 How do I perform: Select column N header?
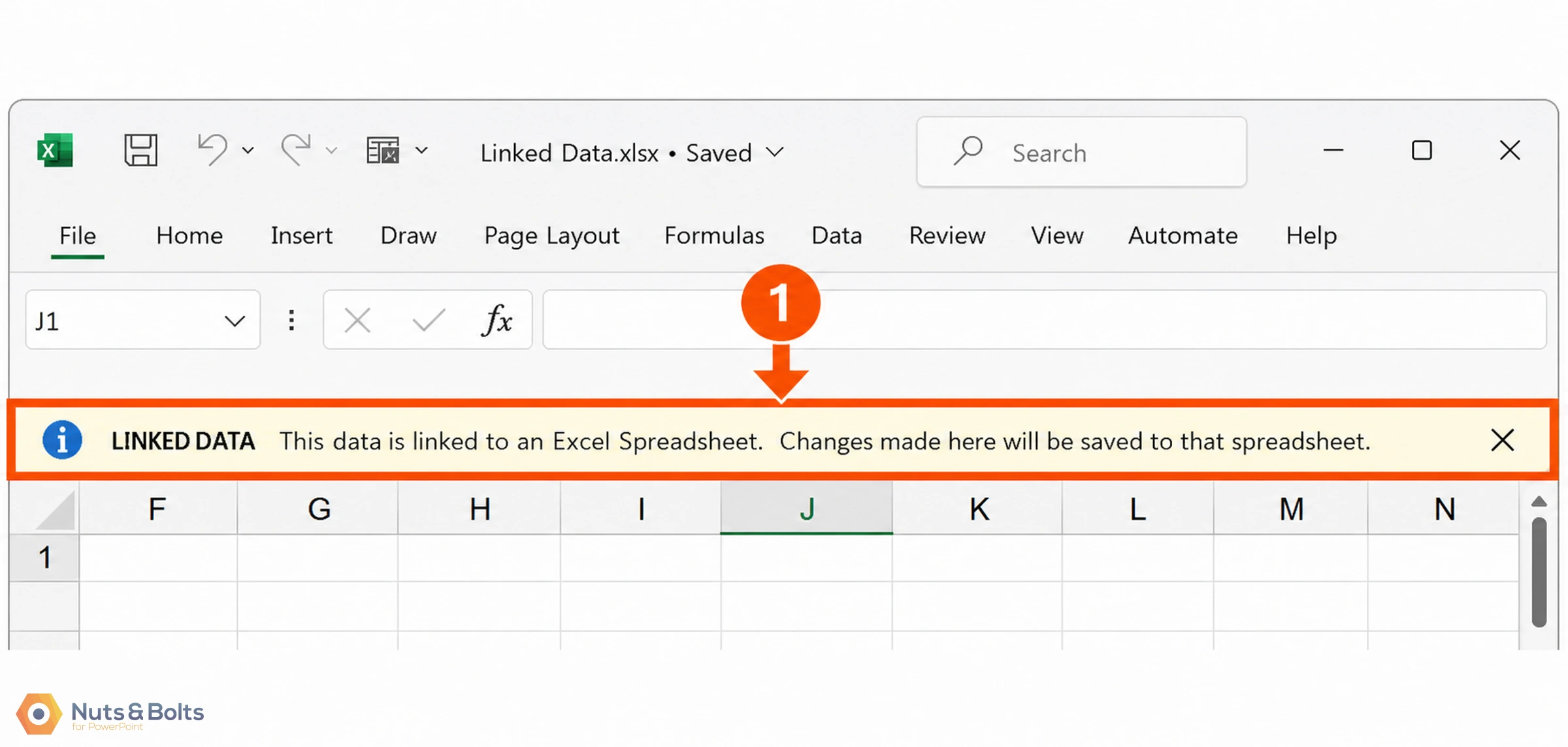pos(1444,509)
